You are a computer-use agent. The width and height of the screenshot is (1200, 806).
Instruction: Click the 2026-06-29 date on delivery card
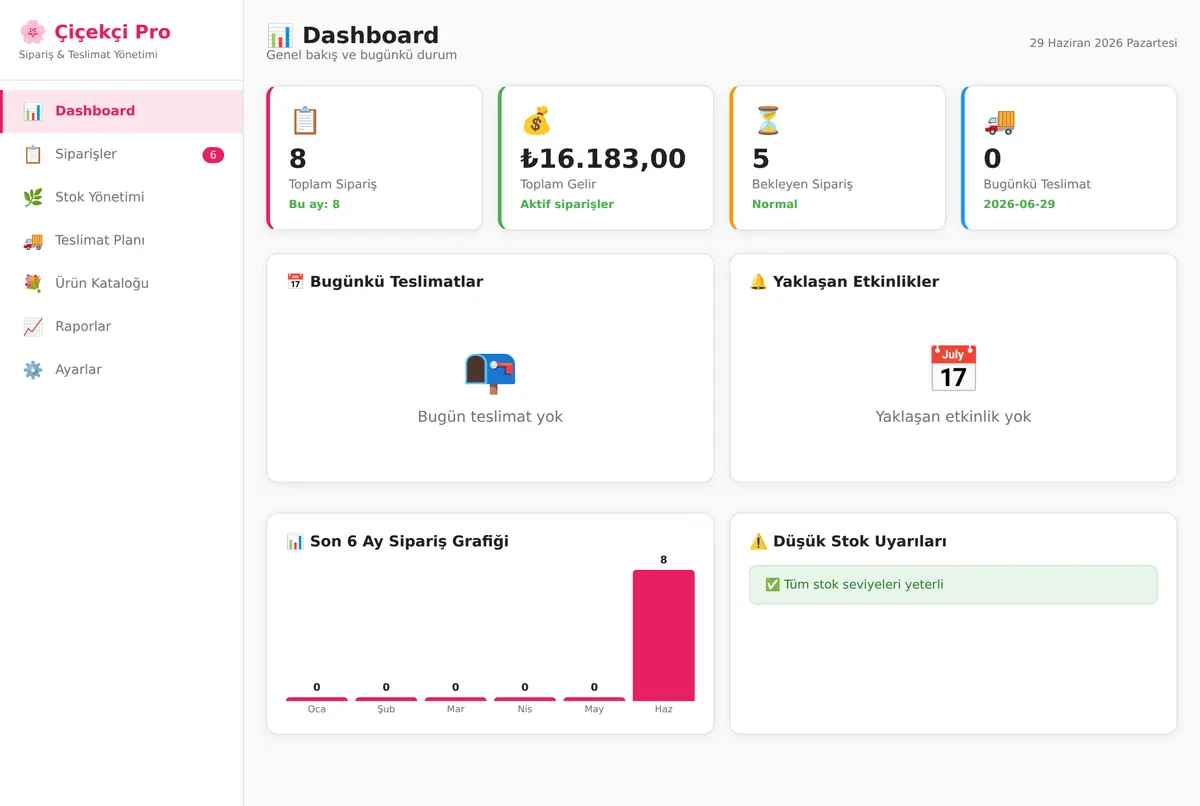pyautogui.click(x=1019, y=204)
